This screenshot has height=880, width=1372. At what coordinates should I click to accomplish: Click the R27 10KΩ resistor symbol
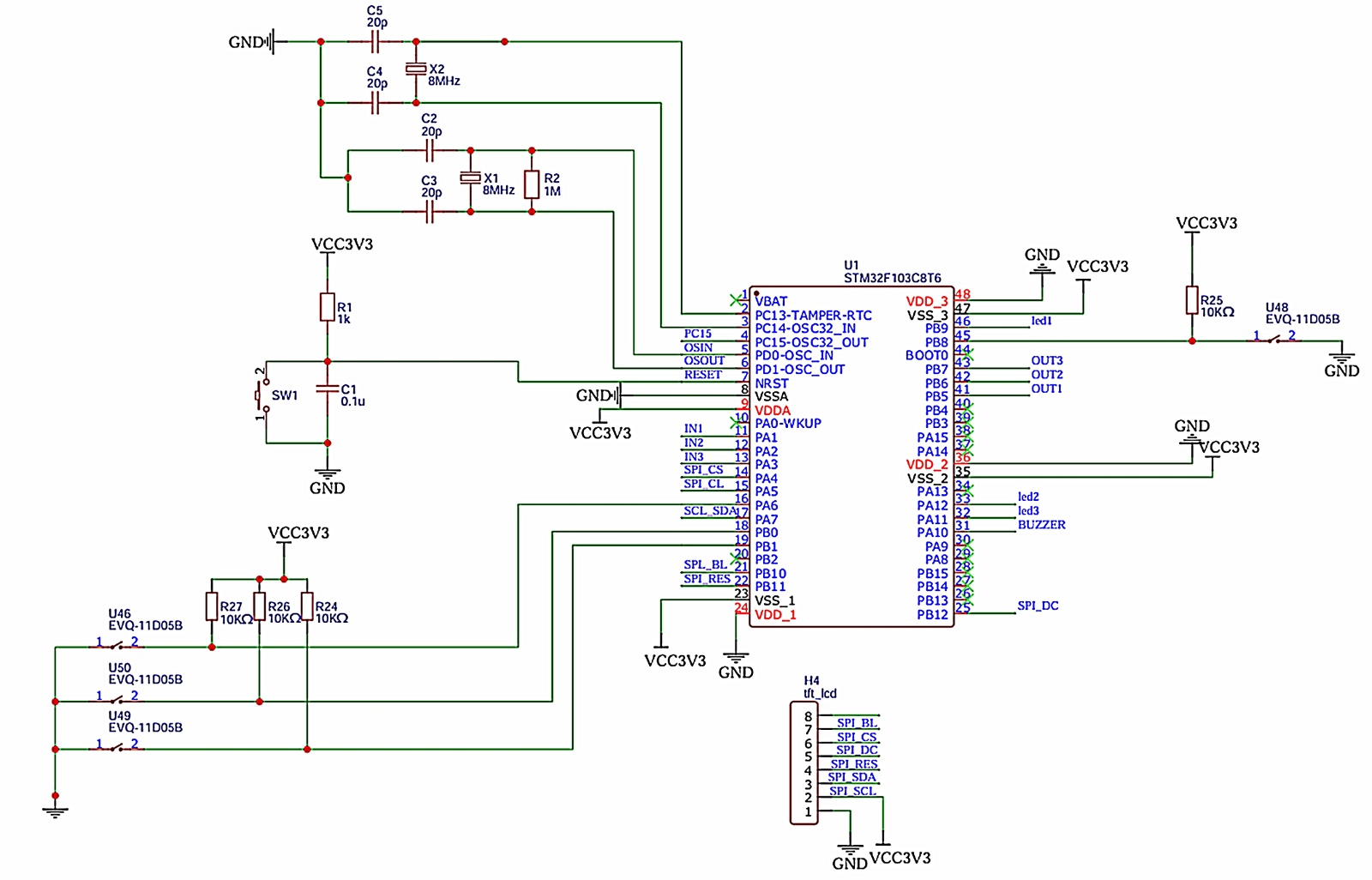click(212, 606)
